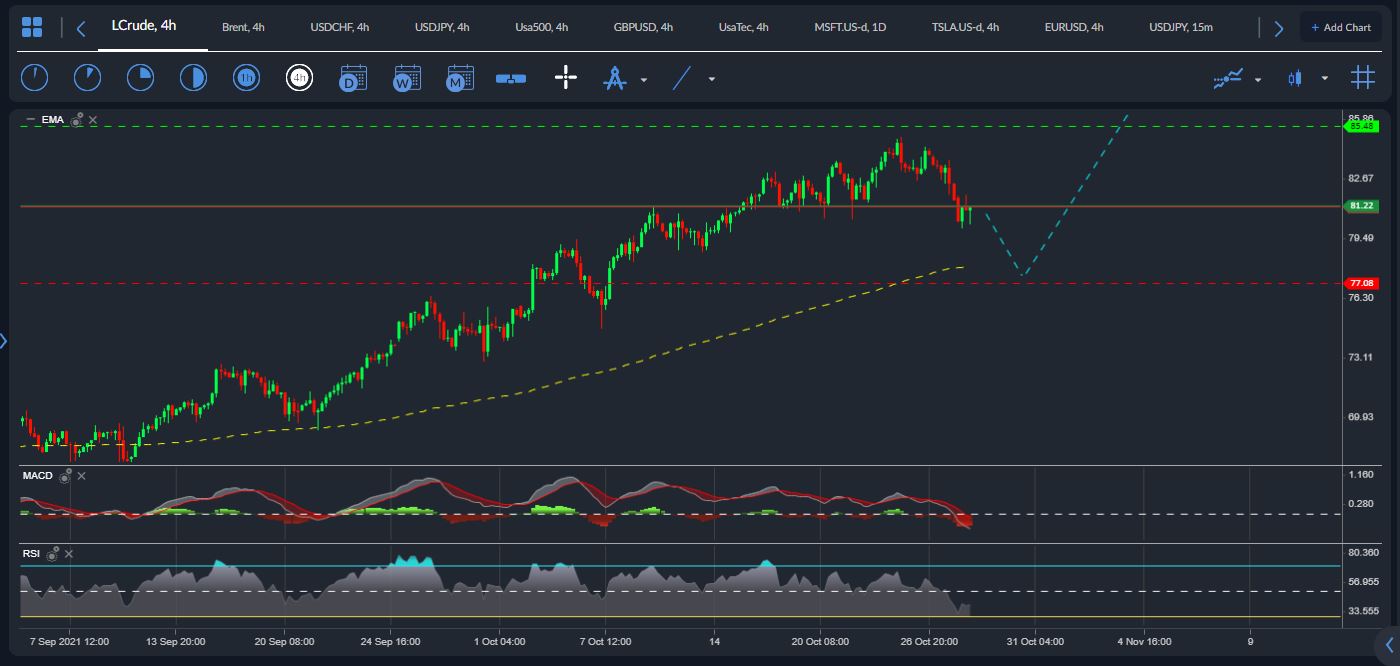
Task: Open the EMA indicator settings gear
Action: coord(76,119)
